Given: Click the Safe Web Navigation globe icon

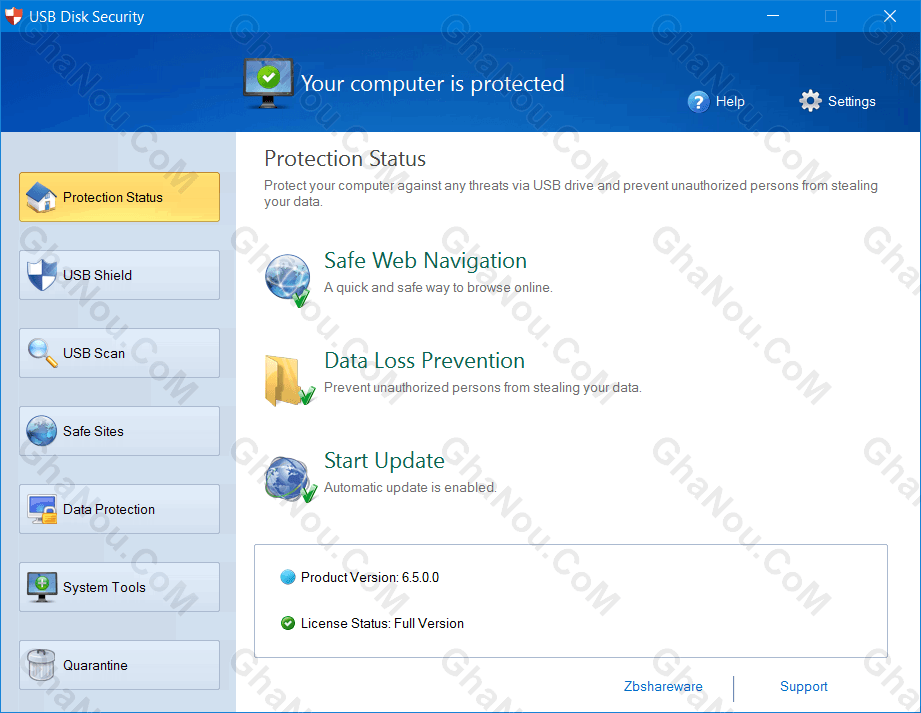Looking at the screenshot, I should click(x=288, y=280).
